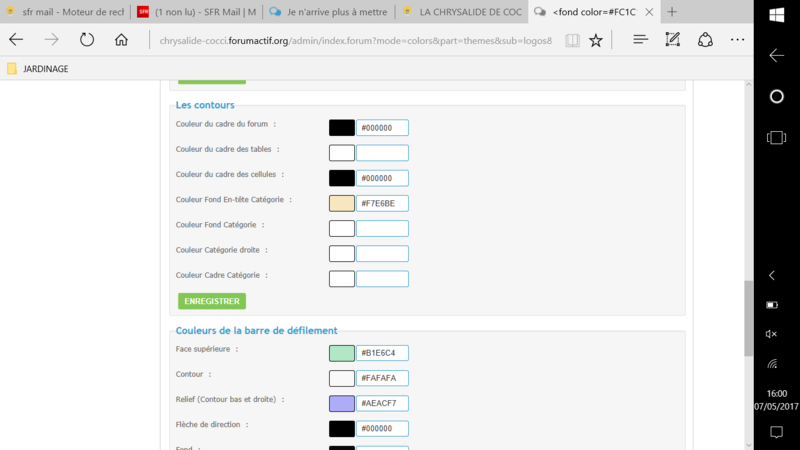Image resolution: width=800 pixels, height=450 pixels.
Task: Click the scrollbar up arrow
Action: point(748,85)
